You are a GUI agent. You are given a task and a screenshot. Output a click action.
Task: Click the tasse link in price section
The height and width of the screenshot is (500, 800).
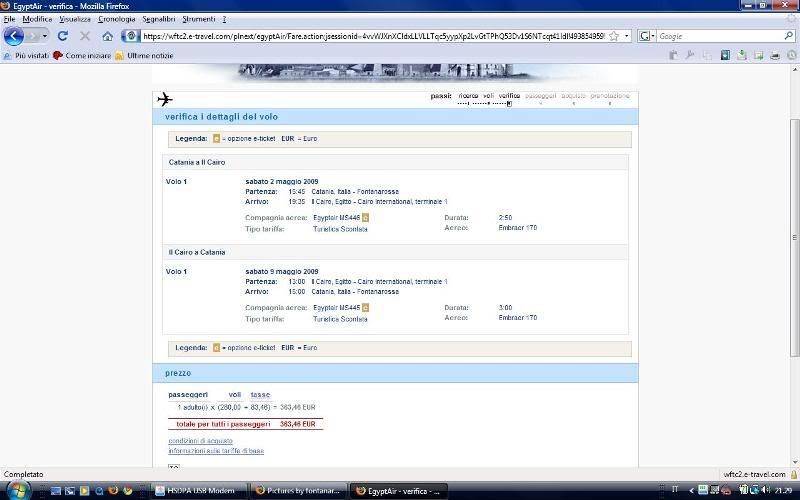tap(260, 395)
